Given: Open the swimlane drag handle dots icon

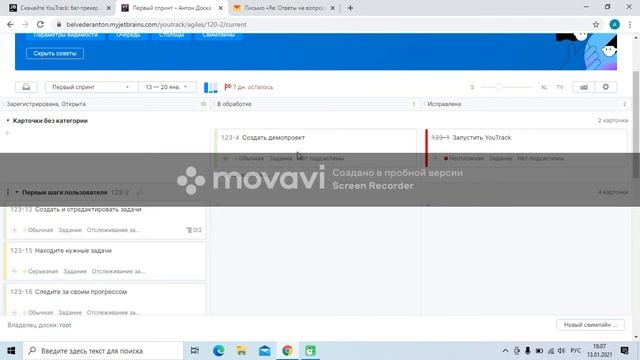Looking at the screenshot, I should click(x=7, y=192).
